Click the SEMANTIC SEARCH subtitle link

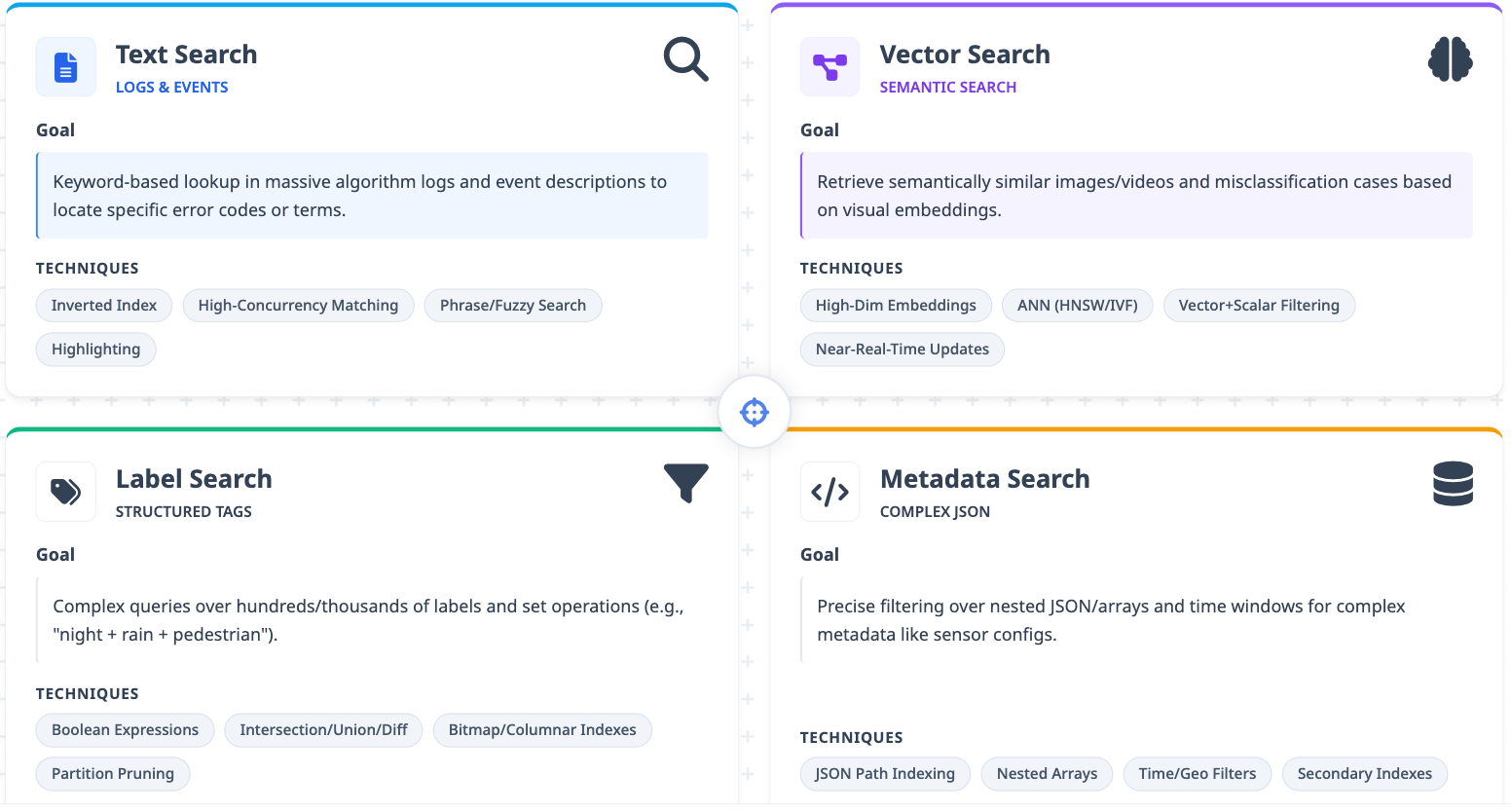[x=947, y=88]
